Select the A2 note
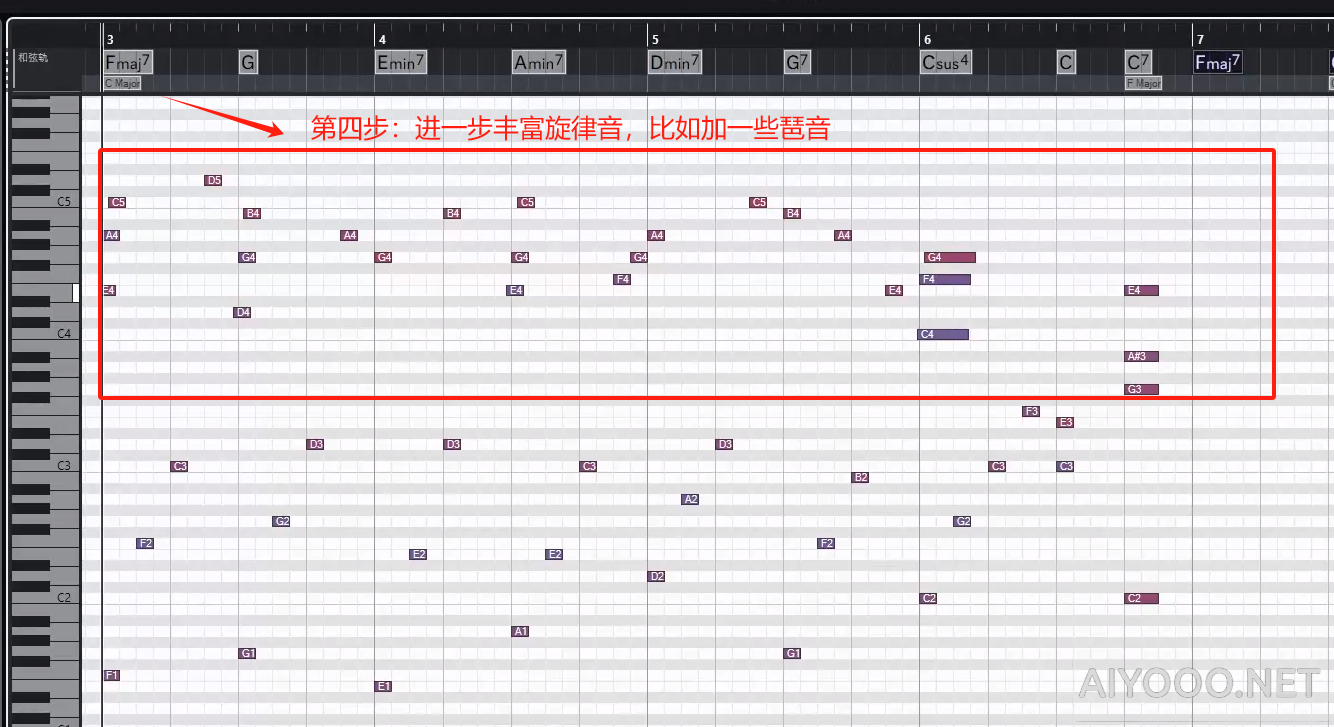 point(690,499)
